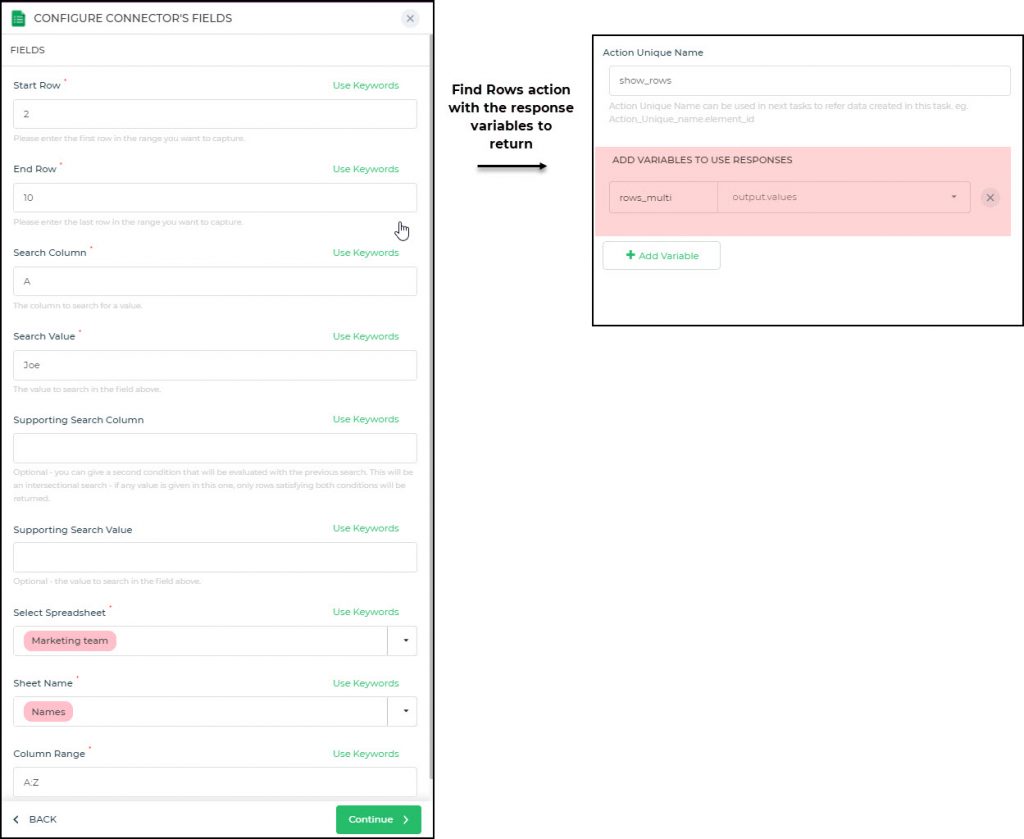Click the Action Unique Name field showing show_rows
The height and width of the screenshot is (839, 1024).
coord(807,79)
